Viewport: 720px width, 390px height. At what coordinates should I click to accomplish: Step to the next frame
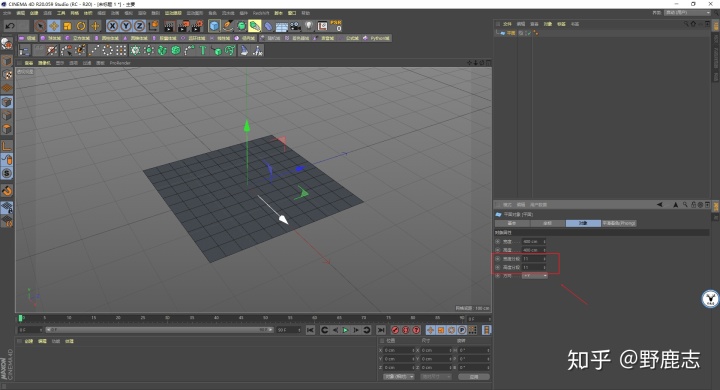(356, 330)
